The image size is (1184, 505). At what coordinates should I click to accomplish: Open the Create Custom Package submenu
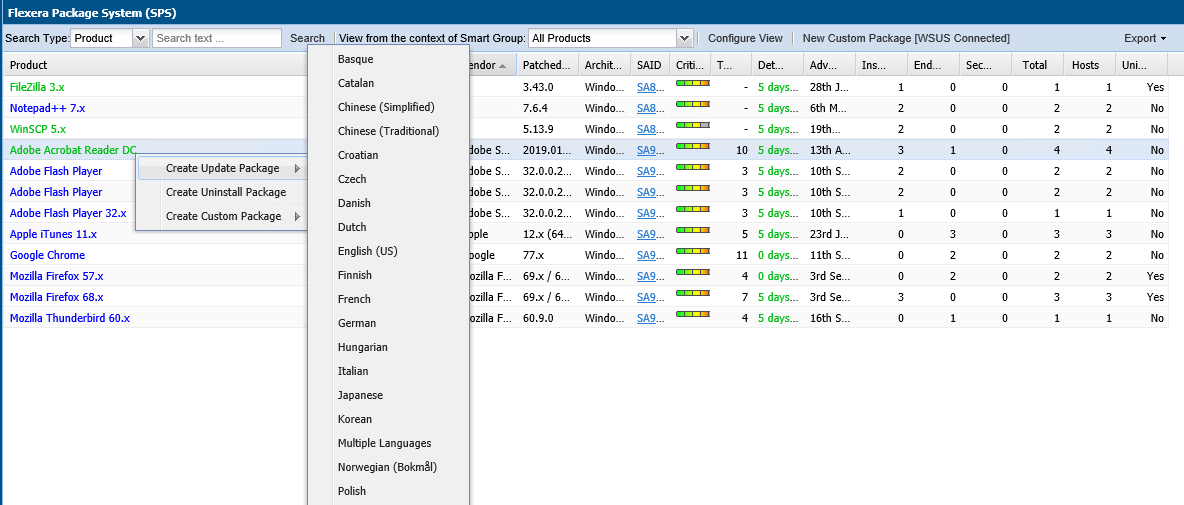click(222, 217)
